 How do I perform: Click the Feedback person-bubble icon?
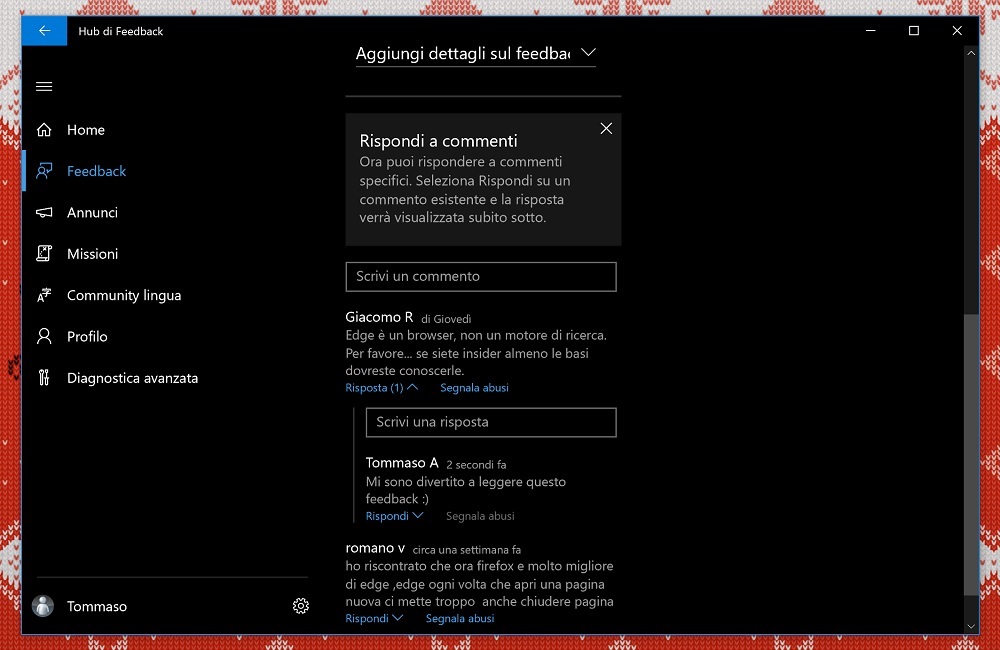44,171
